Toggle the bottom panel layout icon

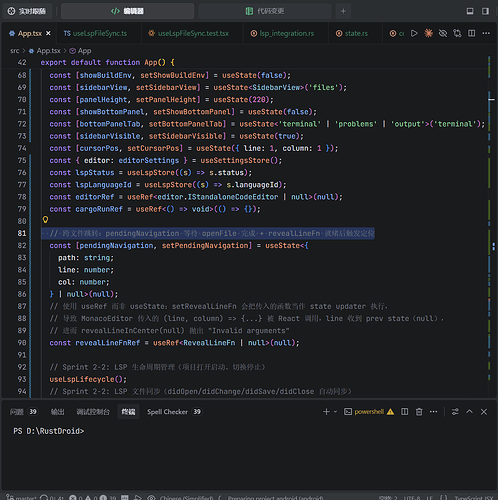[x=470, y=11]
